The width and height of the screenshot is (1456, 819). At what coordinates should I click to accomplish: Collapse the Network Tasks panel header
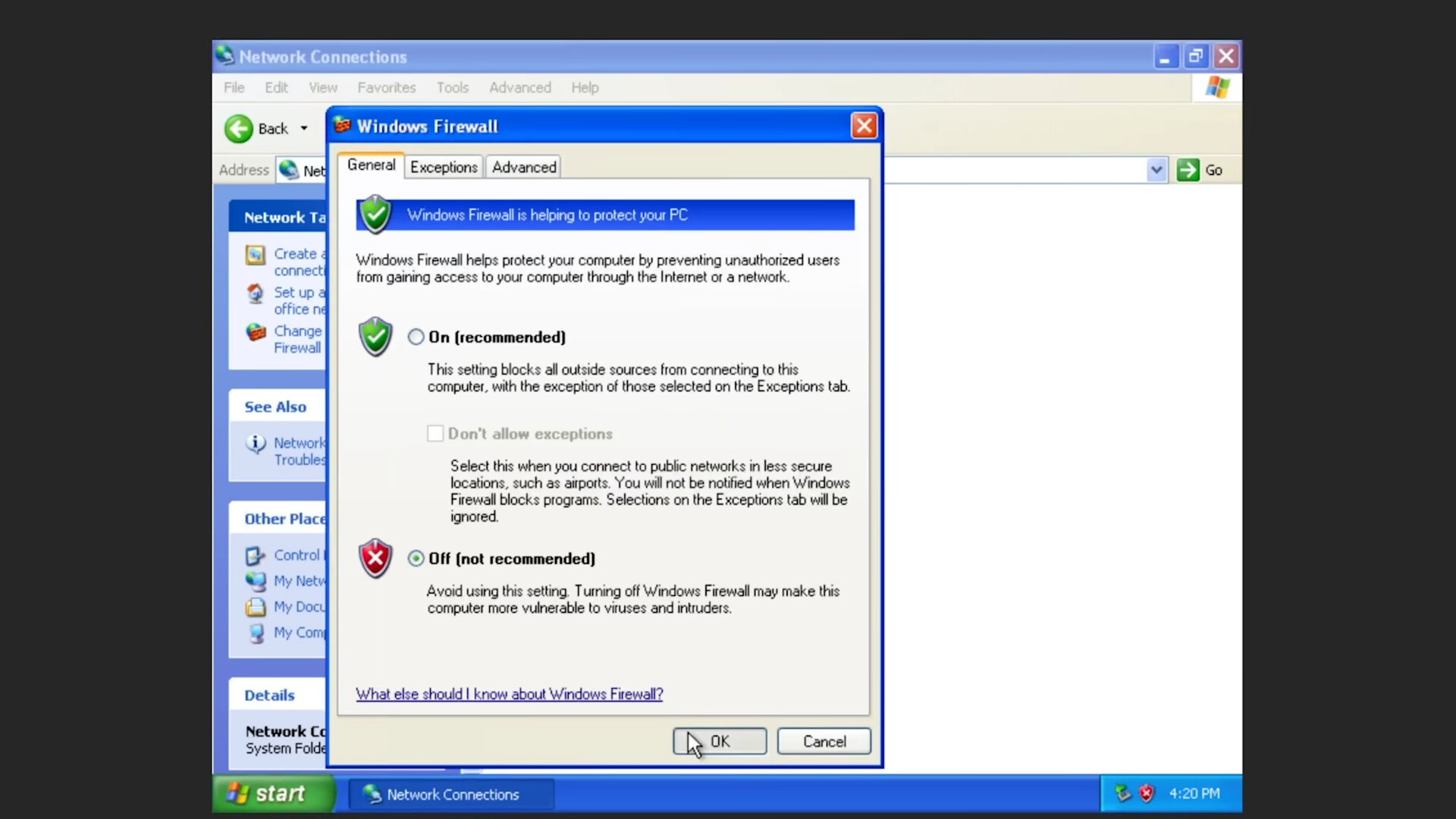(x=278, y=218)
